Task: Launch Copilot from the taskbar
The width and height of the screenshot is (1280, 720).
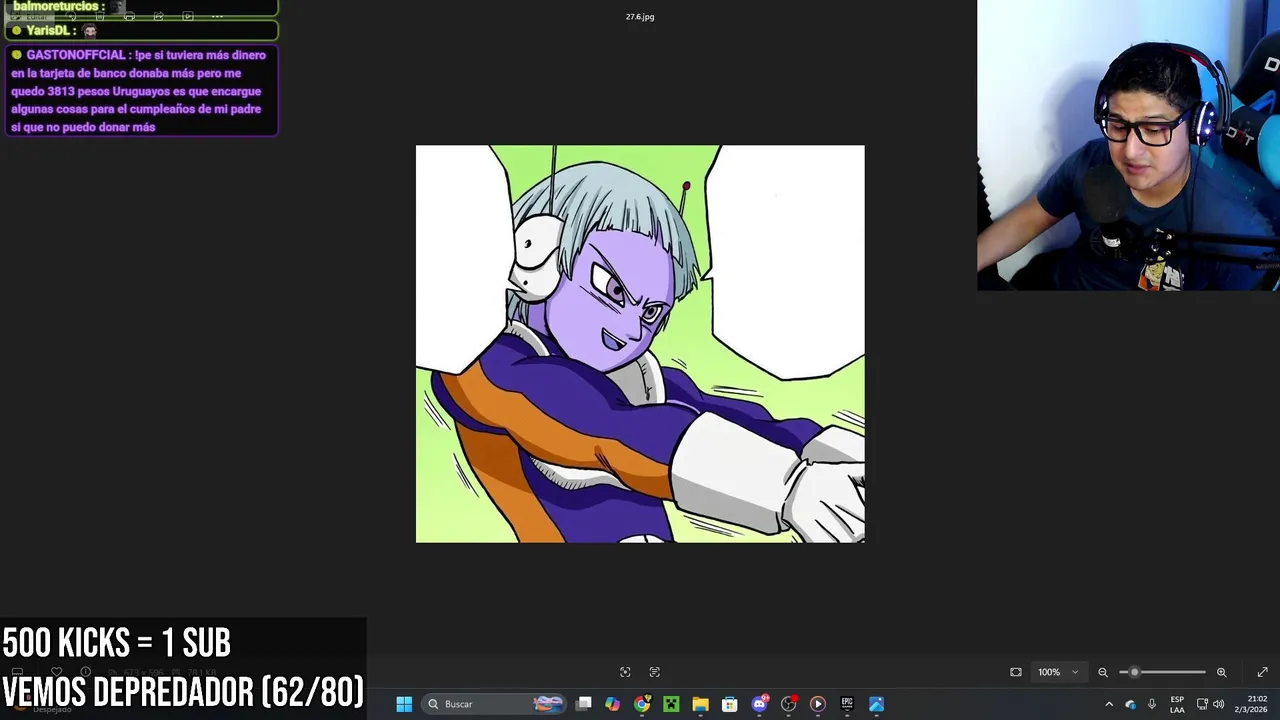Action: tap(613, 704)
